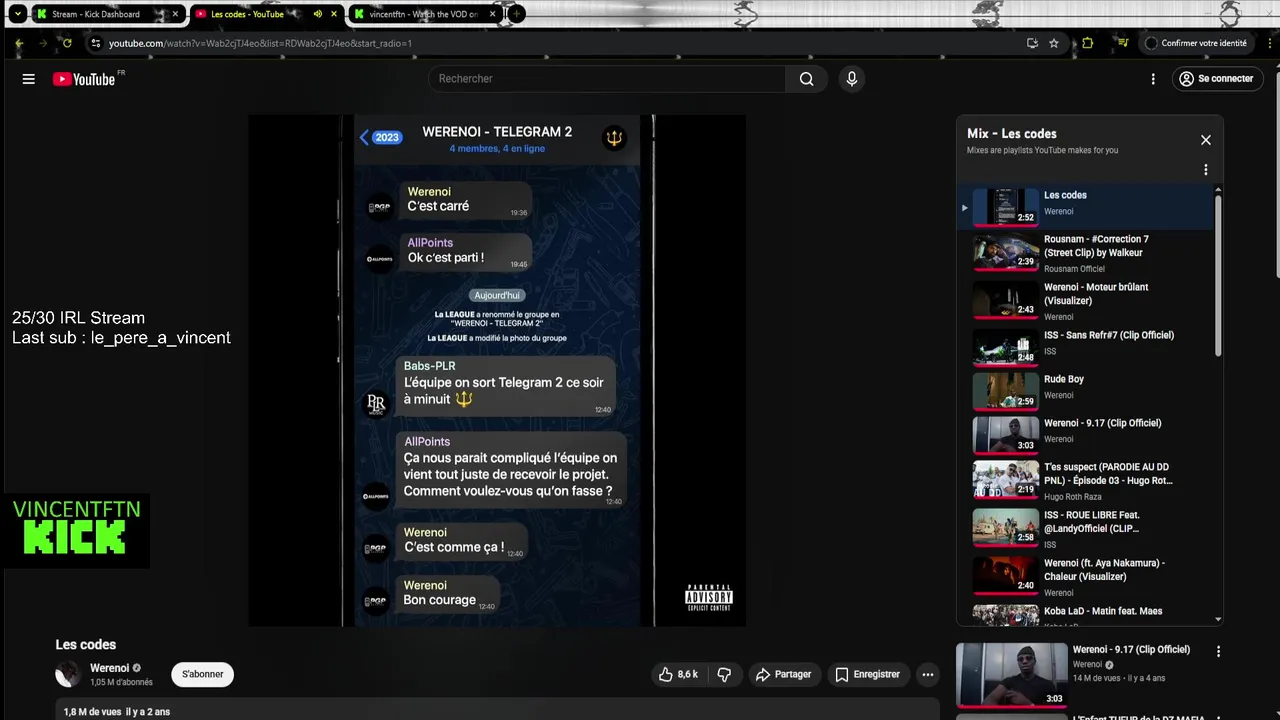This screenshot has width=1280, height=720.
Task: Switch to Stream - Kick Dashboard tab
Action: click(108, 14)
